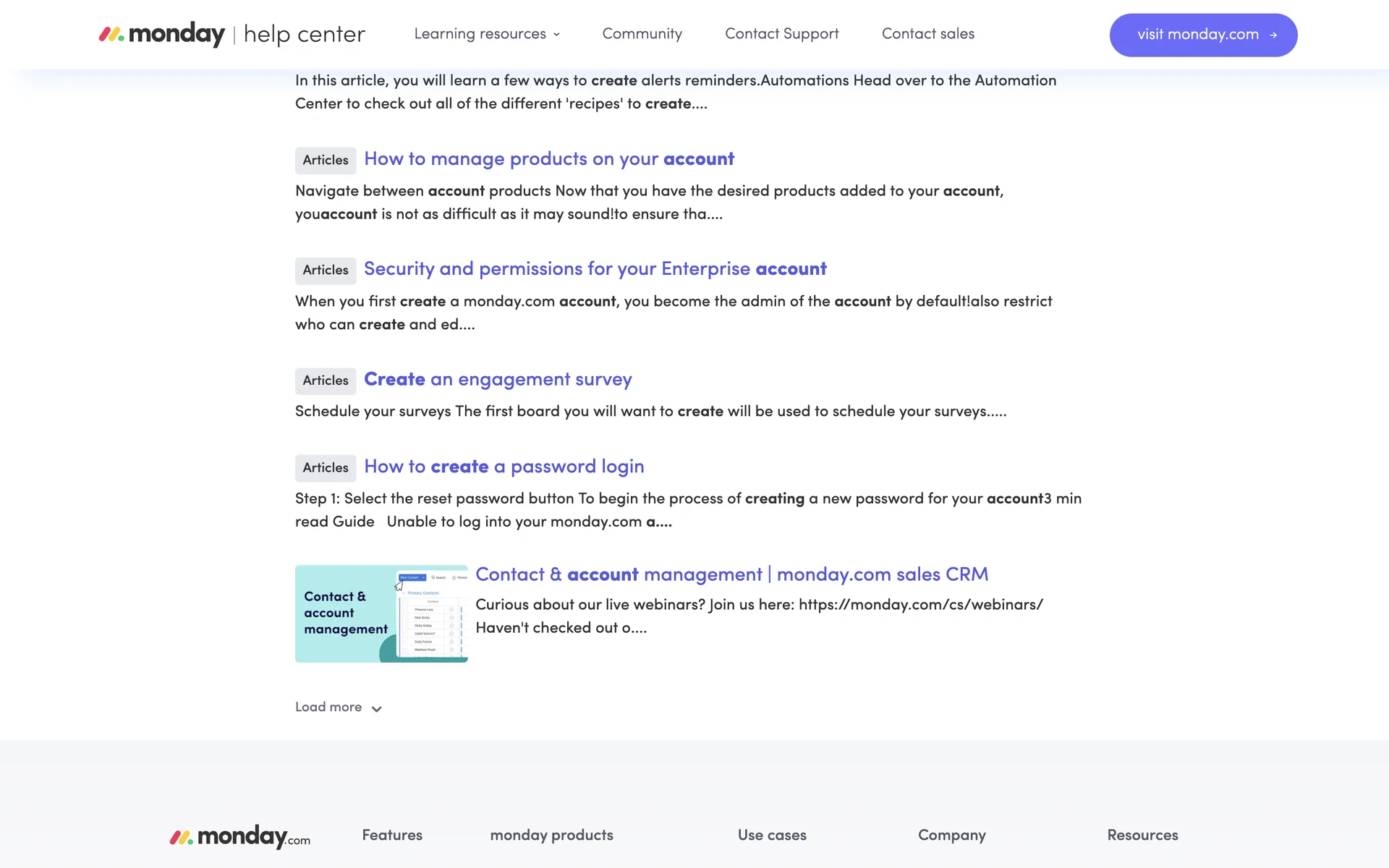Go to the Community page
This screenshot has height=868, width=1389.
pyautogui.click(x=642, y=34)
